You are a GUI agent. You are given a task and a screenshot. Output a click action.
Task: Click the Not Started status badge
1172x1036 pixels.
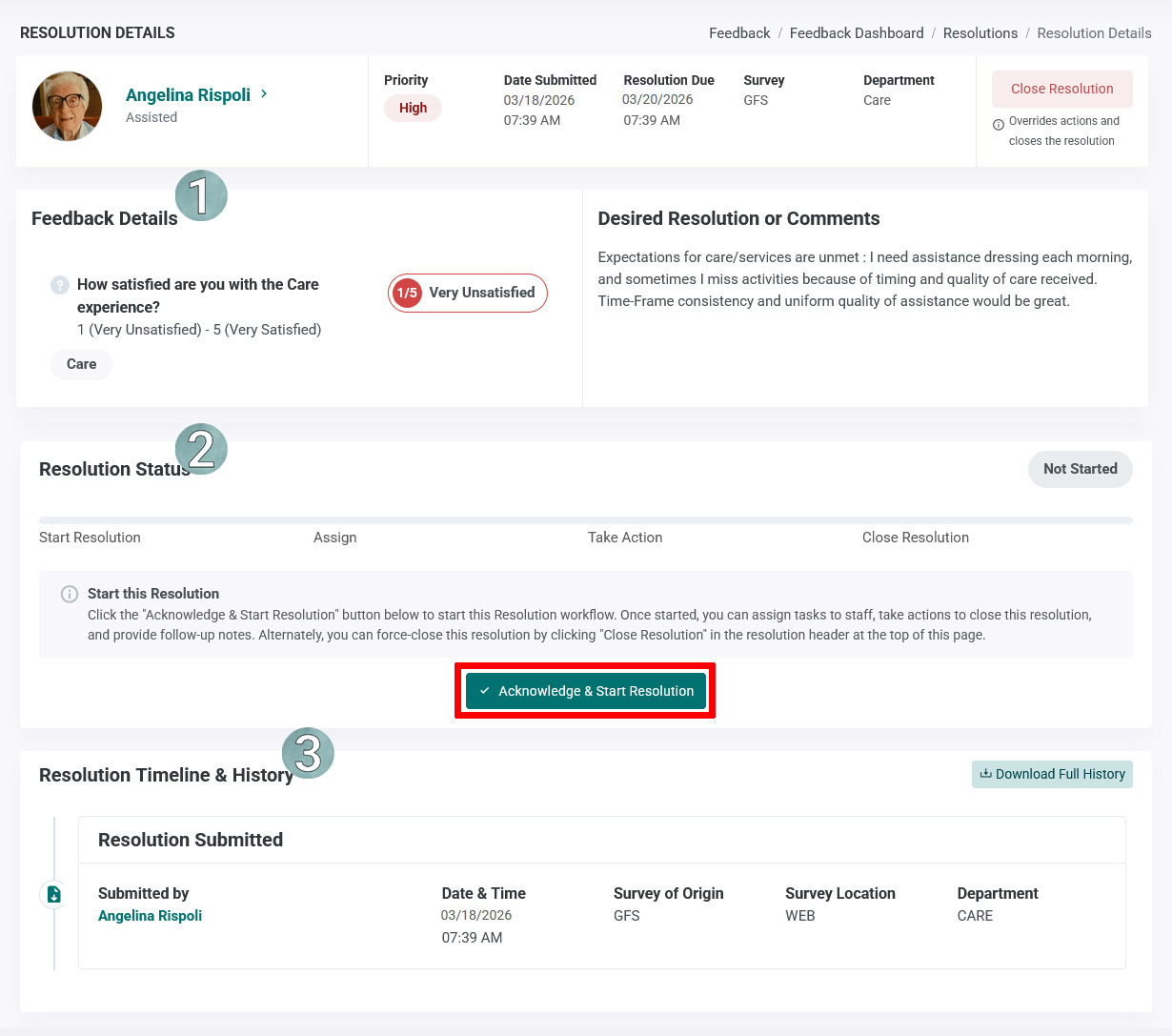1080,469
